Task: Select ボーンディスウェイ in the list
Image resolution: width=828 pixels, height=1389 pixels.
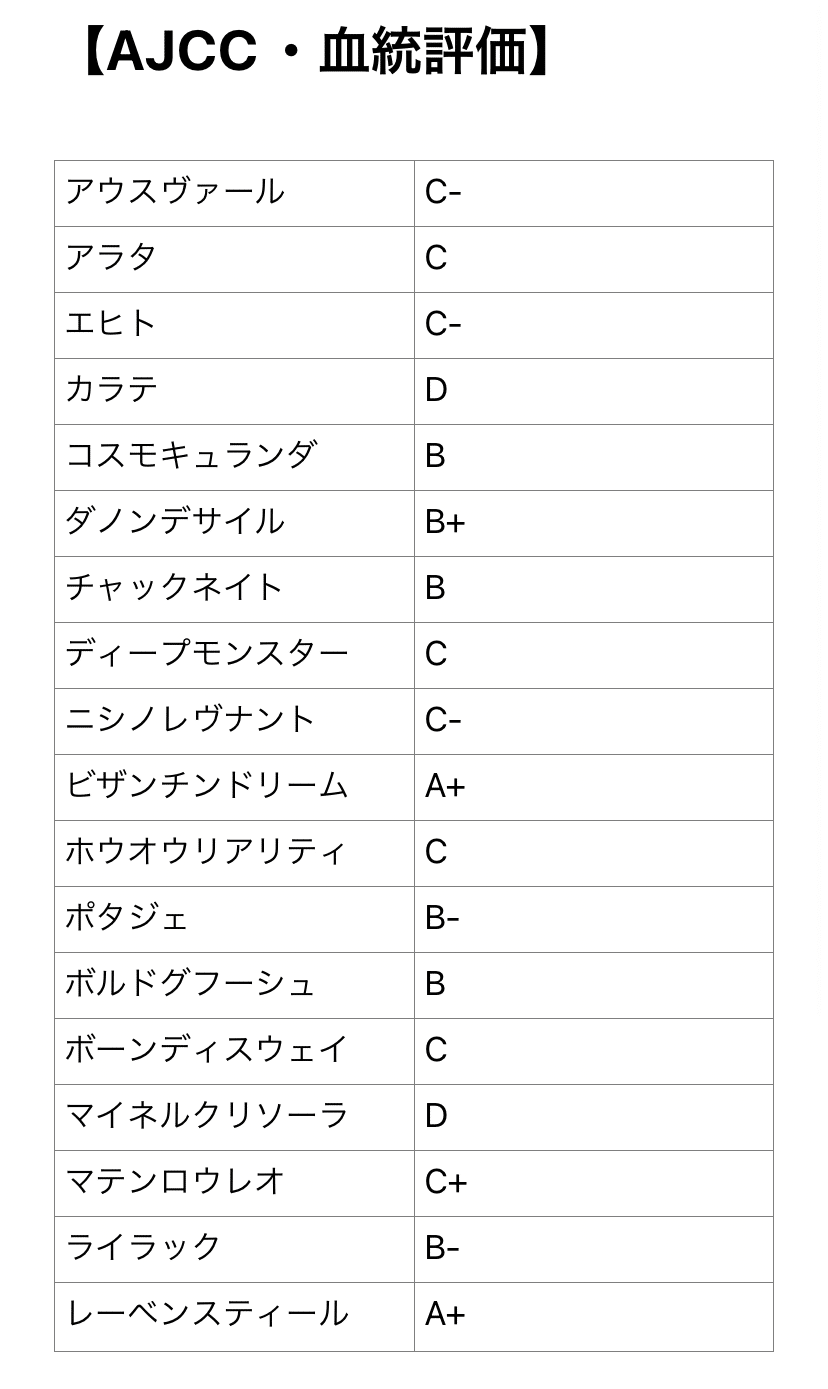Action: tap(207, 1050)
